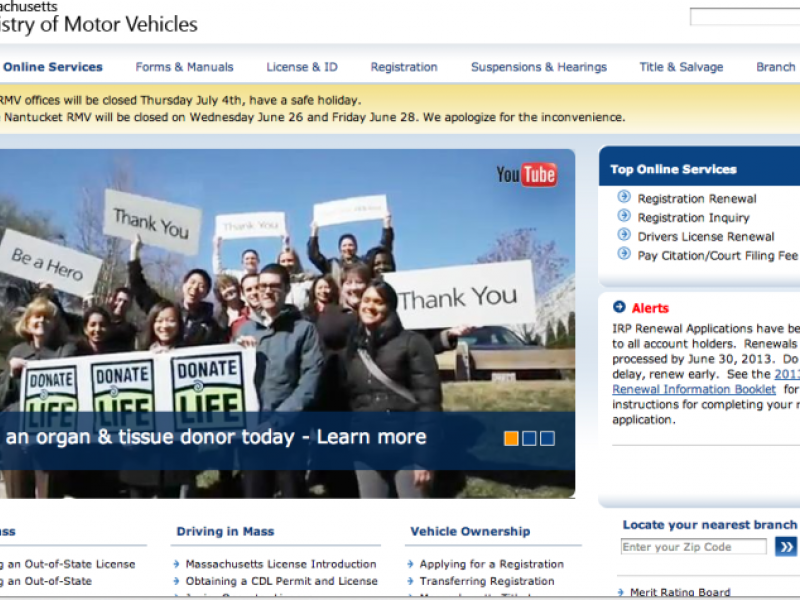800x600 pixels.
Task: Click the arrow icon beside Registration Inquiry
Action: 624,216
